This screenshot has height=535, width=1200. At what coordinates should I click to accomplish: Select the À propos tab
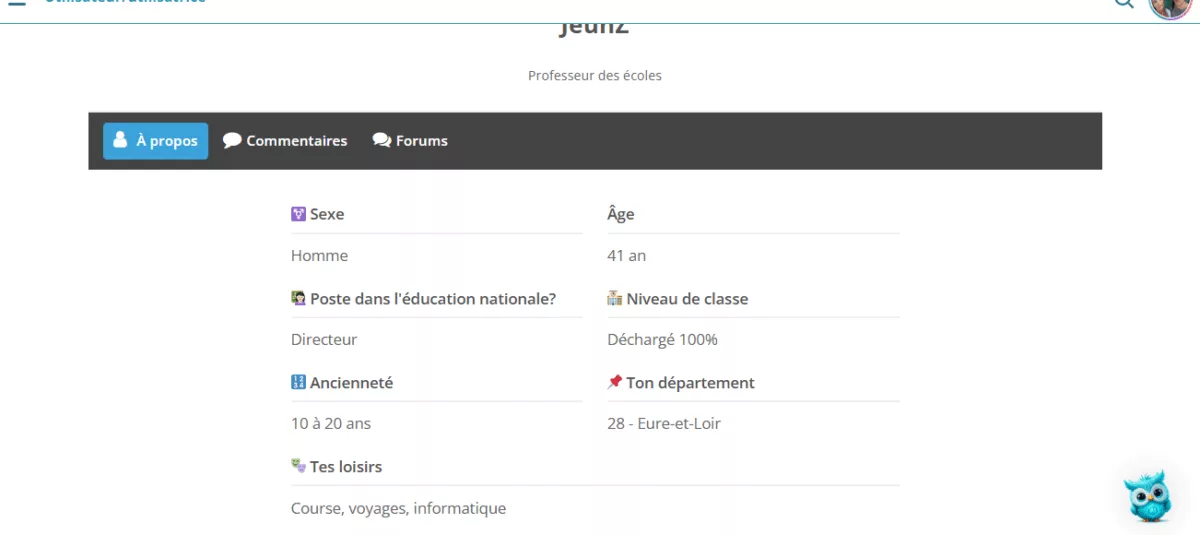[x=156, y=141]
